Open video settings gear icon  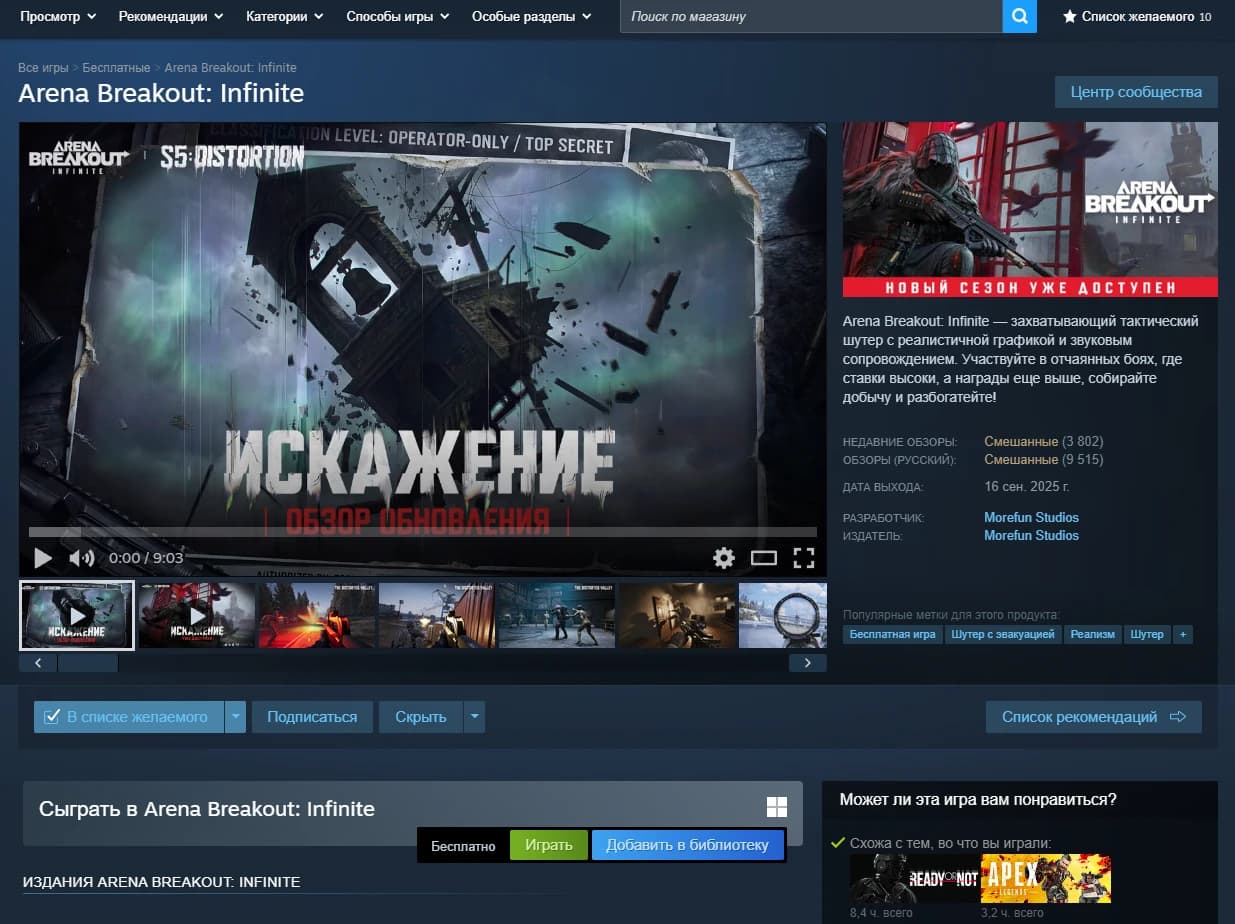723,557
